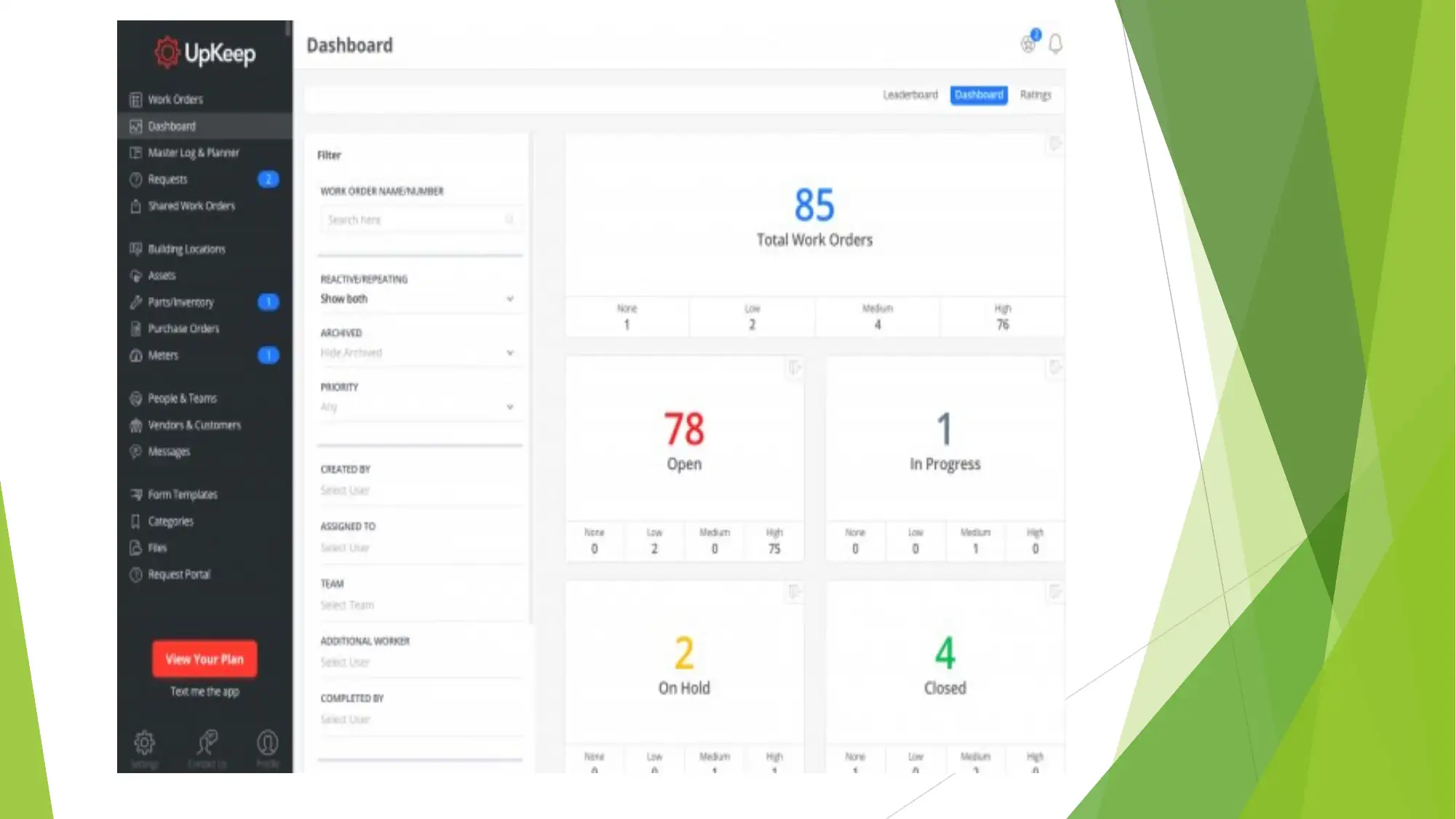Screen dimensions: 1456x819
Task: Click the Low 2 cell under Open
Action: [654, 542]
